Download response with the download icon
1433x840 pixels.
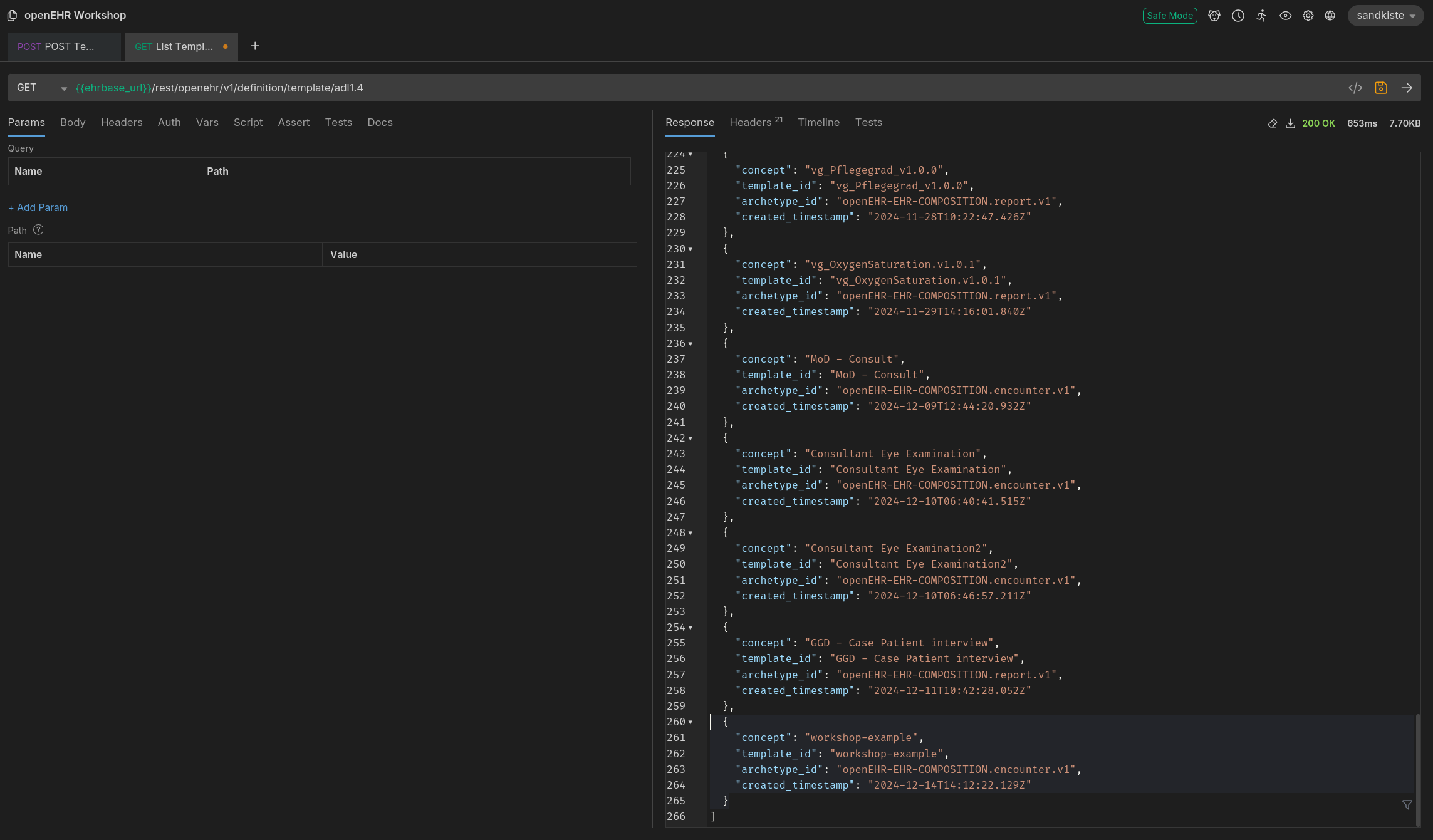pos(1290,123)
